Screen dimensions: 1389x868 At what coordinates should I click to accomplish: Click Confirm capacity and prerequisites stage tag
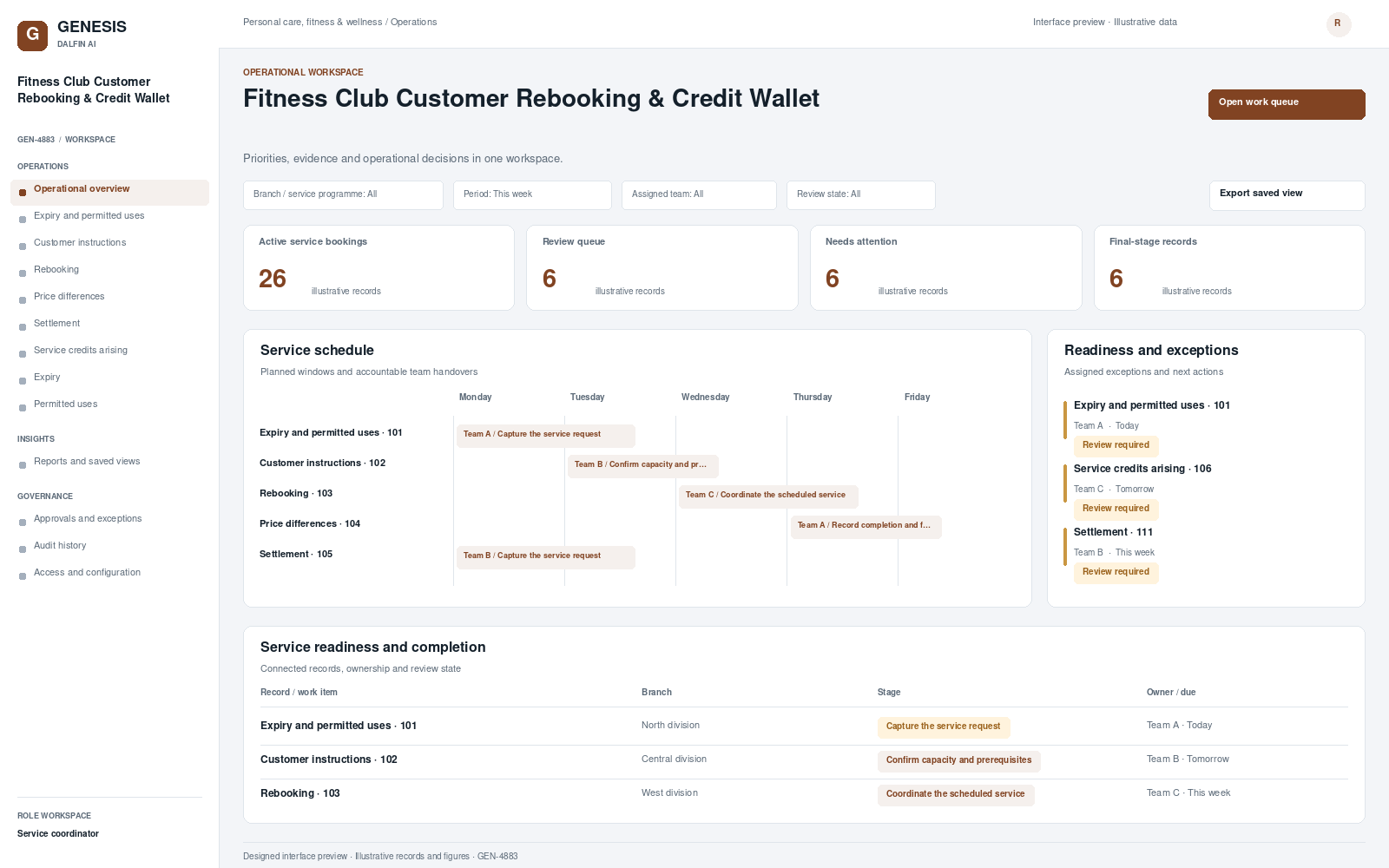pos(959,761)
